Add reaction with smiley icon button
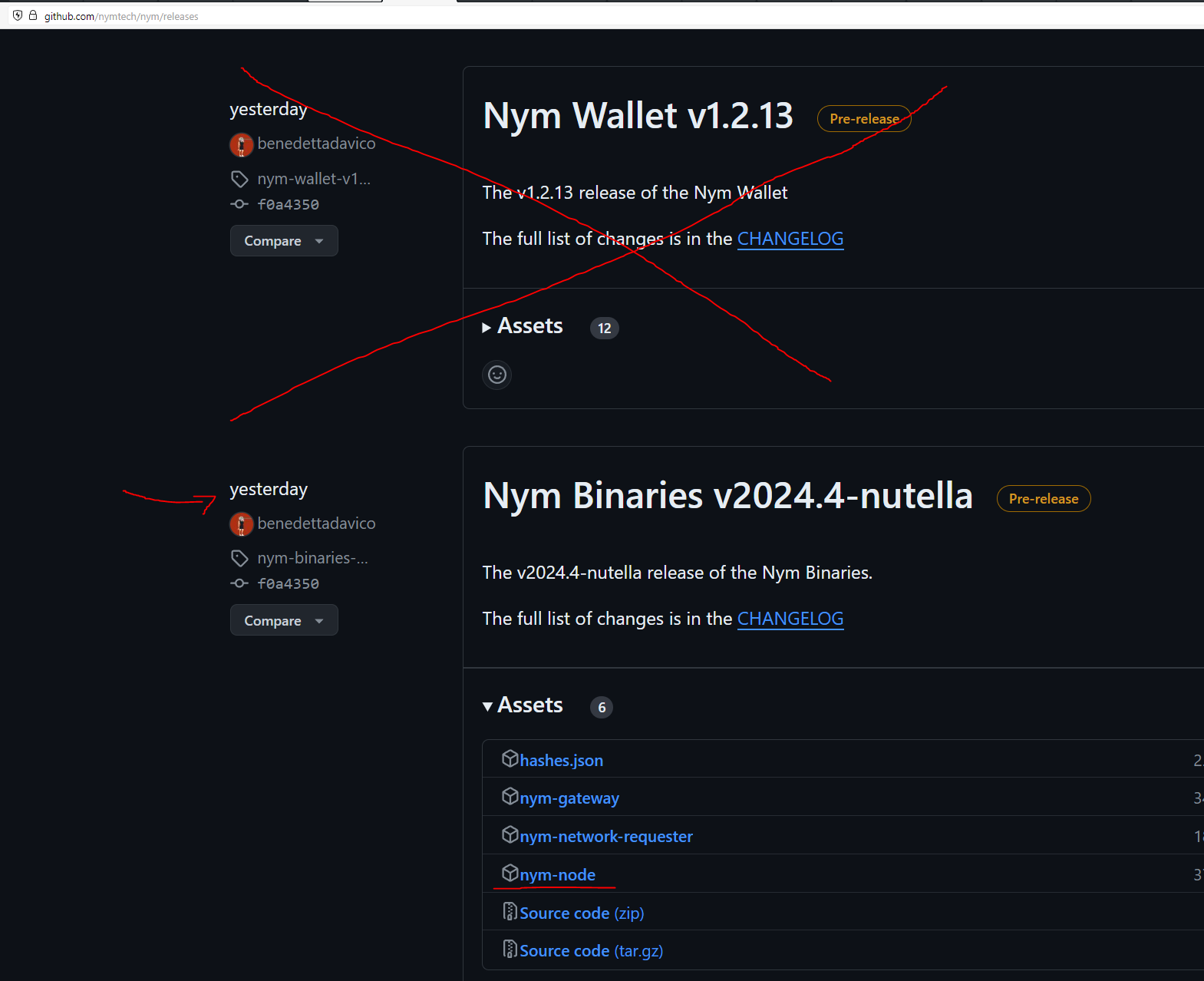The image size is (1204, 981). 496,375
